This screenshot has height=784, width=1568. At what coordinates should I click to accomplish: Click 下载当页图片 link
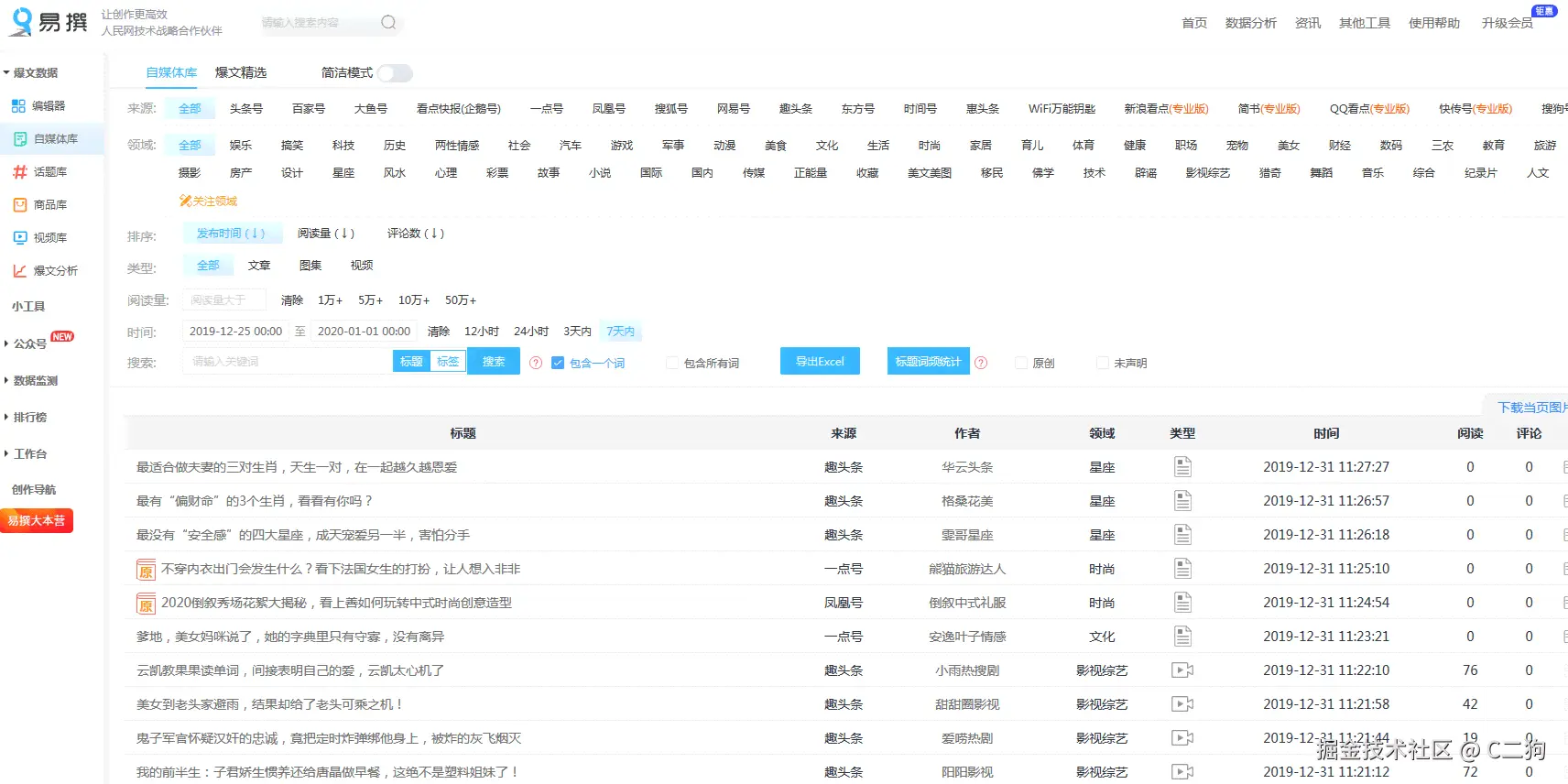pos(1532,408)
